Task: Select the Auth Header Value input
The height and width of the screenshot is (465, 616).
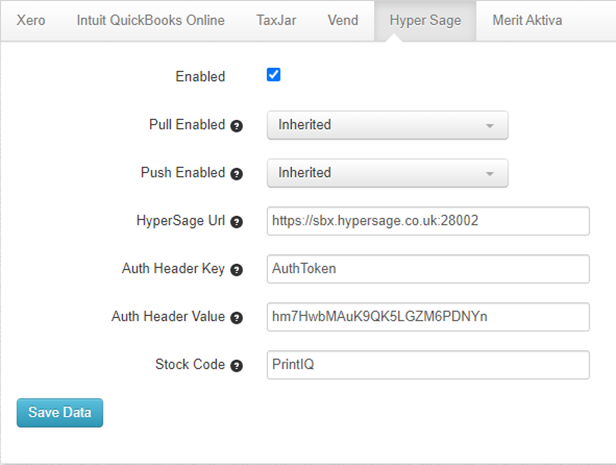Action: (428, 317)
